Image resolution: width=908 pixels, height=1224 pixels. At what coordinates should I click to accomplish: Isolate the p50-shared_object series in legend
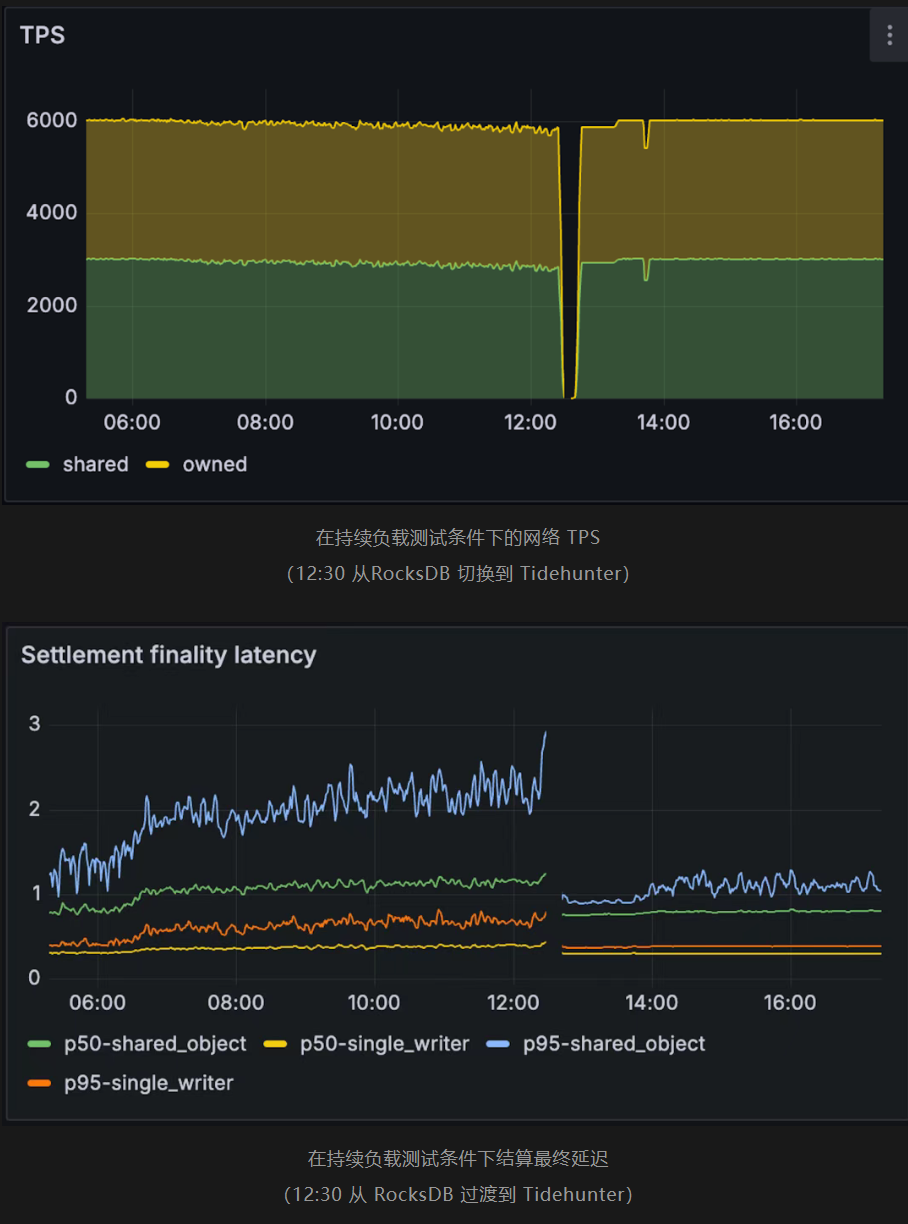point(155,1043)
